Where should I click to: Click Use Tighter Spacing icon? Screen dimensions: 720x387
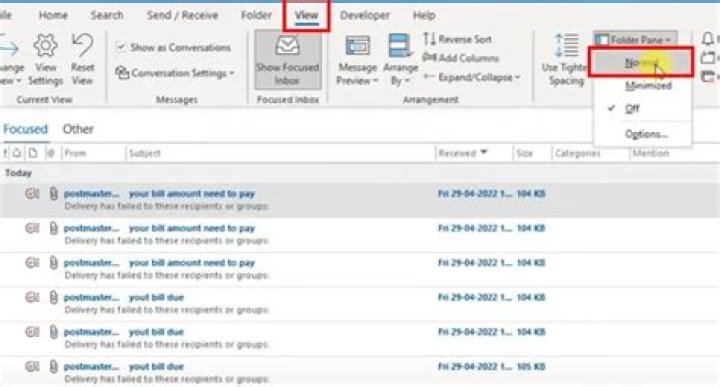point(566,45)
